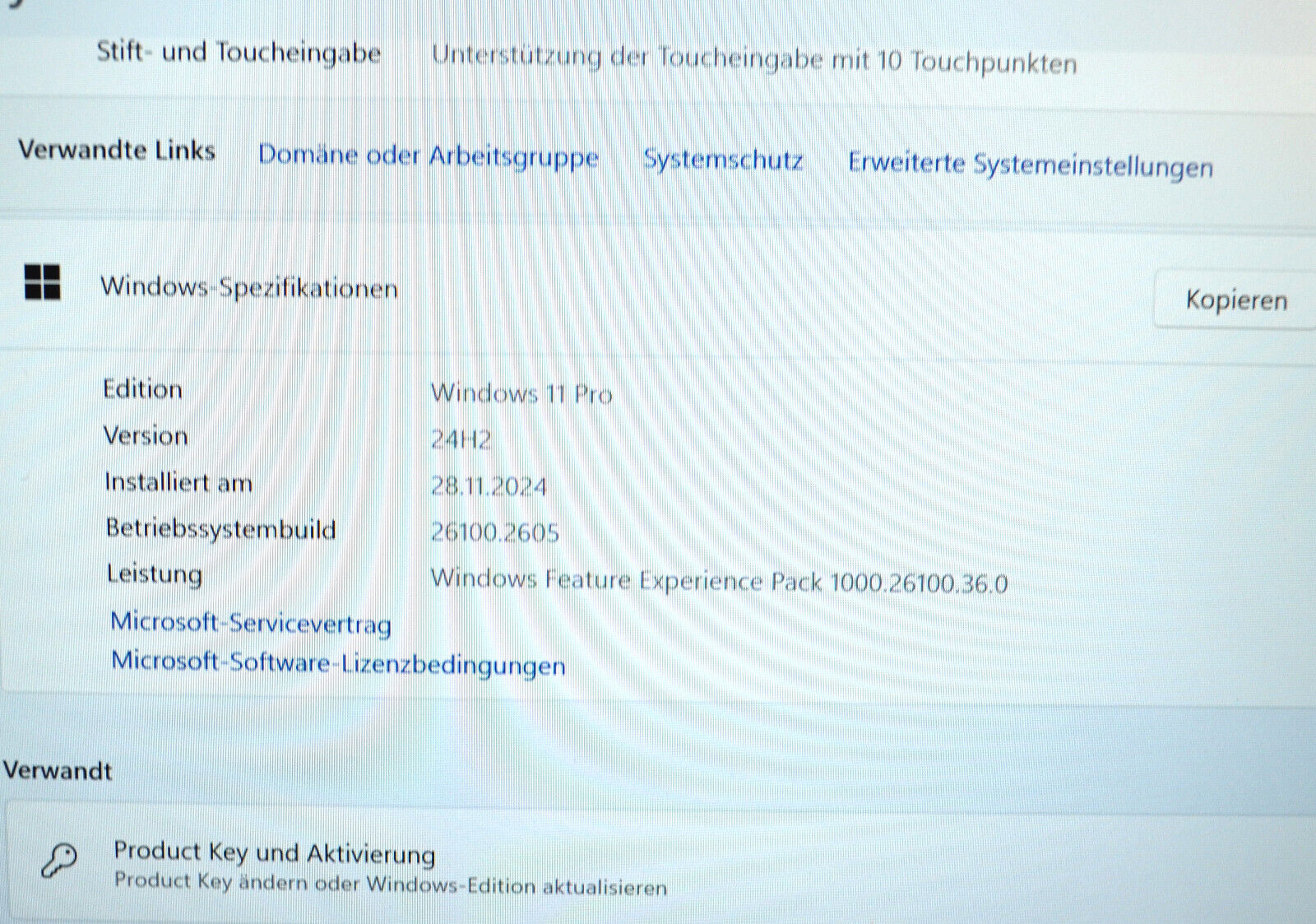
Task: Select the Edition value Windows 11 Pro
Action: point(521,393)
